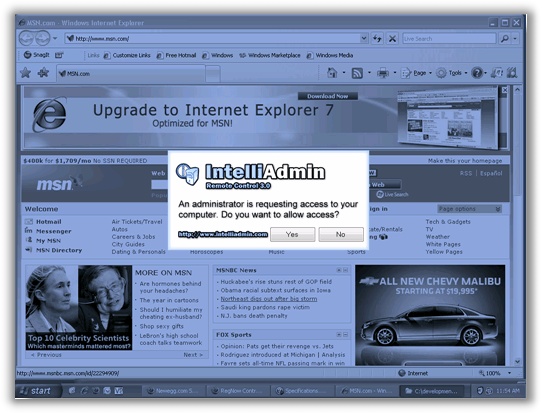This screenshot has width=542, height=413.
Task: Click the browser Forward button
Action: click(43, 38)
